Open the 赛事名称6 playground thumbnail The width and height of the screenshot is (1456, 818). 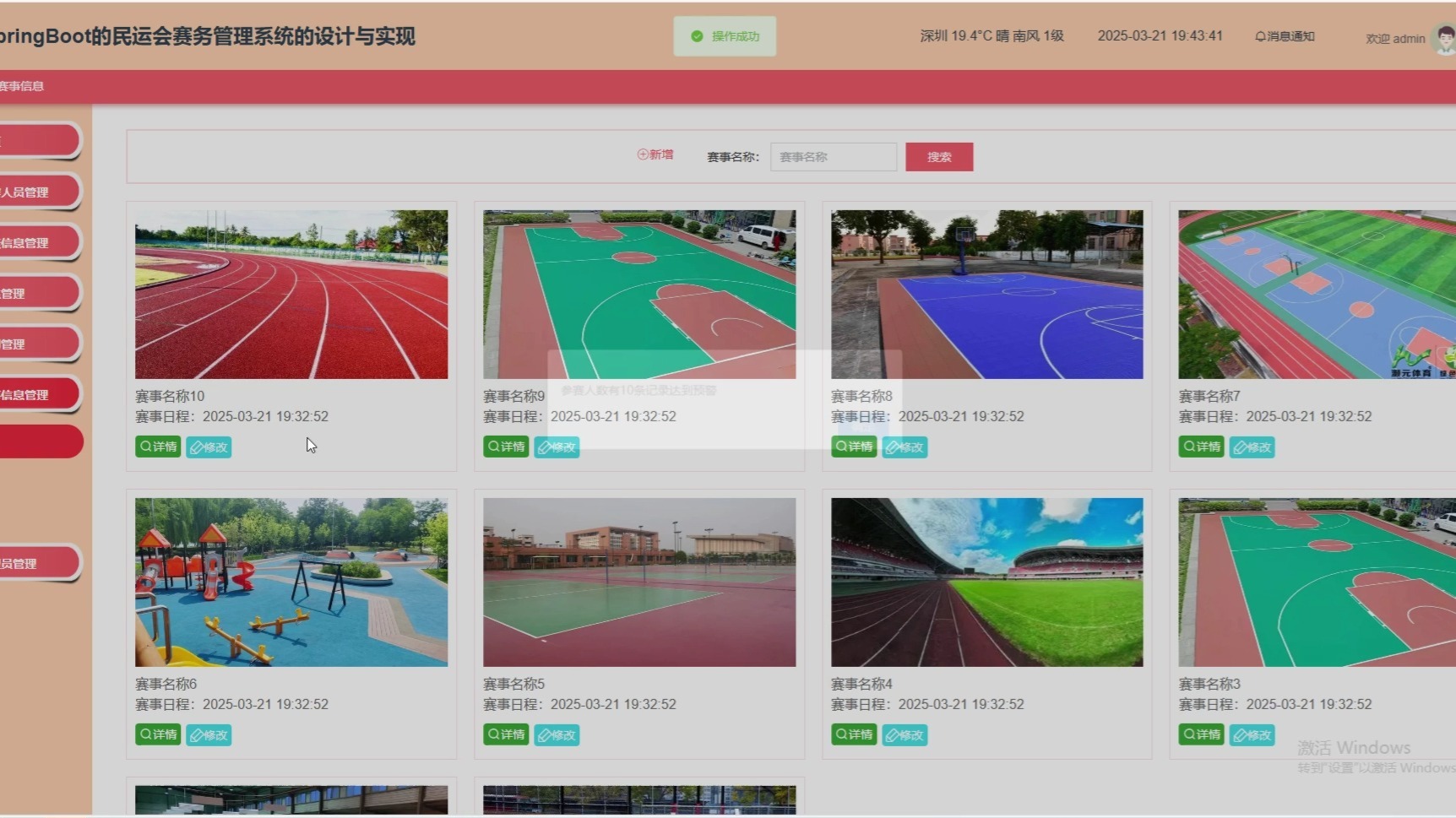point(291,582)
